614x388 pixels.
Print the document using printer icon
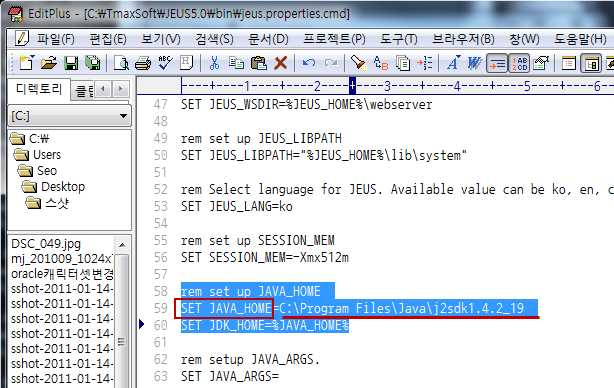click(143, 63)
